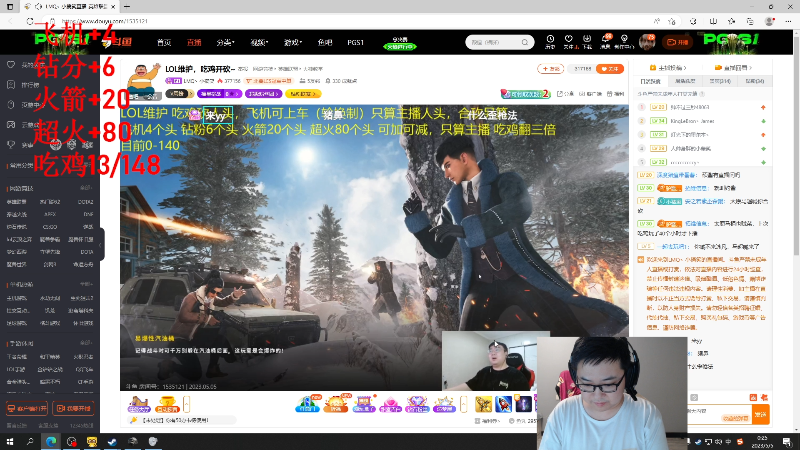
Task: Open the orange sun activity icon
Action: point(336,404)
